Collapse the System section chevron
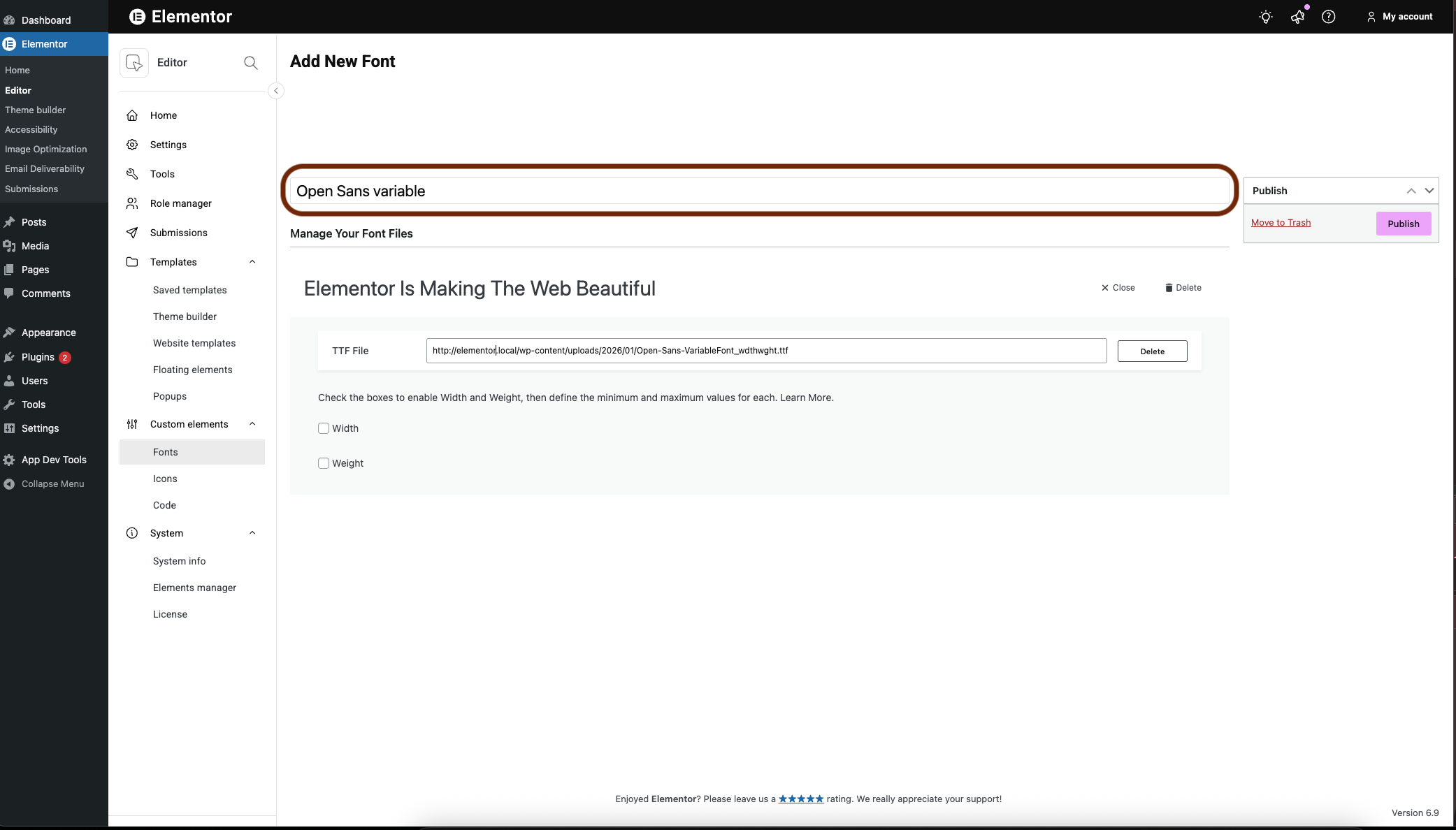Screen dimensions: 1456x830 [x=252, y=533]
